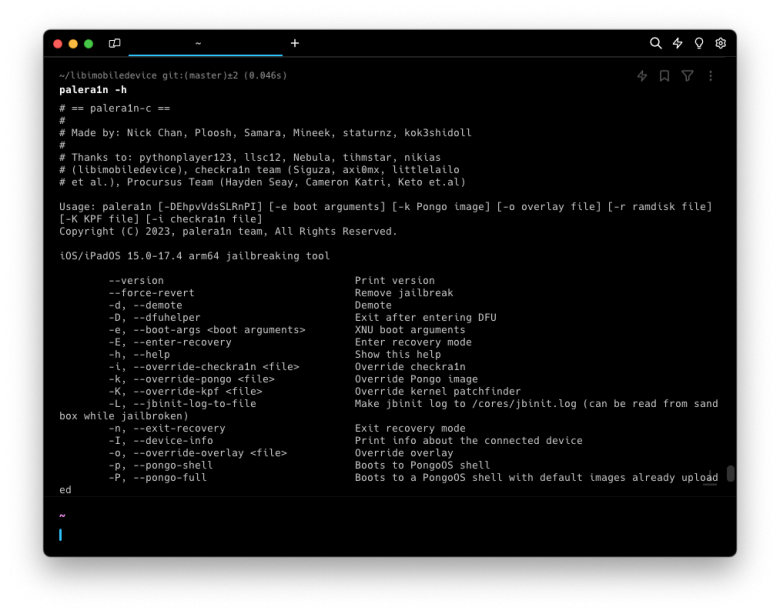Click the '-d, --demote' option line
The height and width of the screenshot is (614, 780).
coord(145,306)
